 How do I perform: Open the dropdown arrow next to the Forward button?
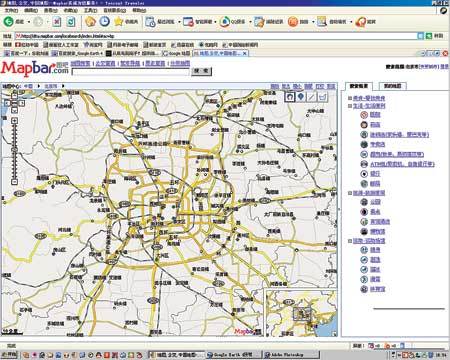click(x=47, y=22)
